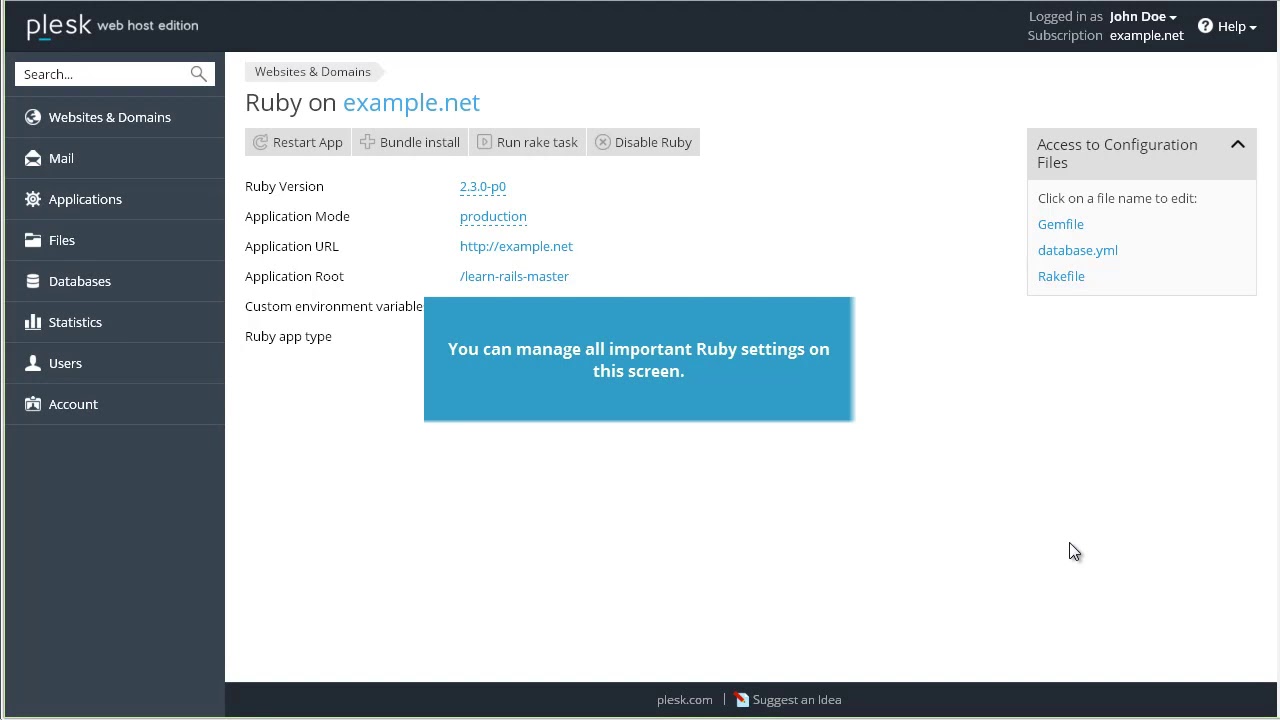Click the Applications gear icon
The image size is (1280, 720).
[x=33, y=199]
